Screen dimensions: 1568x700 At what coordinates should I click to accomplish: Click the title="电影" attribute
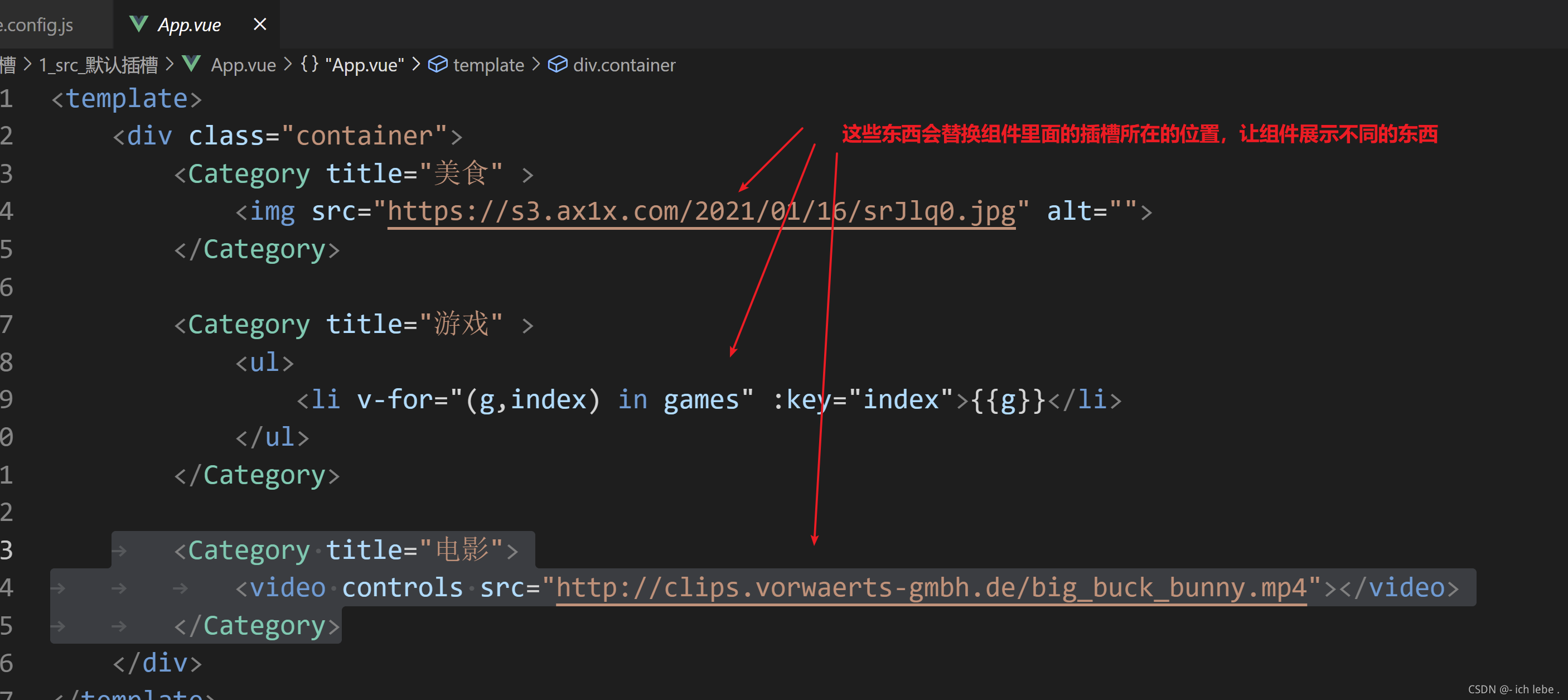point(414,551)
